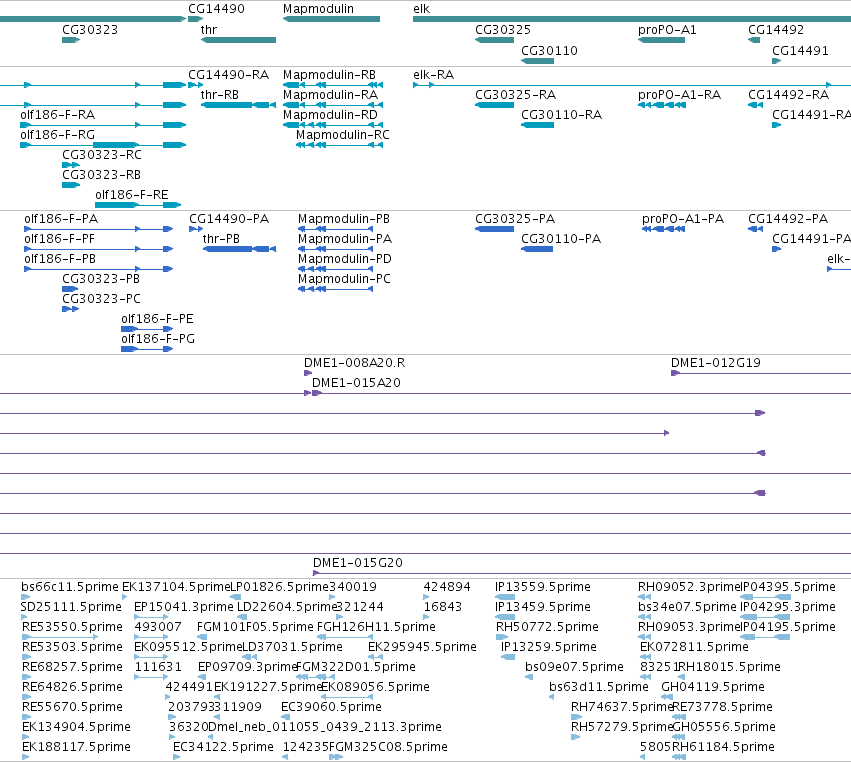Click the elk-RA transcript label
The height and width of the screenshot is (762, 851).
click(433, 74)
